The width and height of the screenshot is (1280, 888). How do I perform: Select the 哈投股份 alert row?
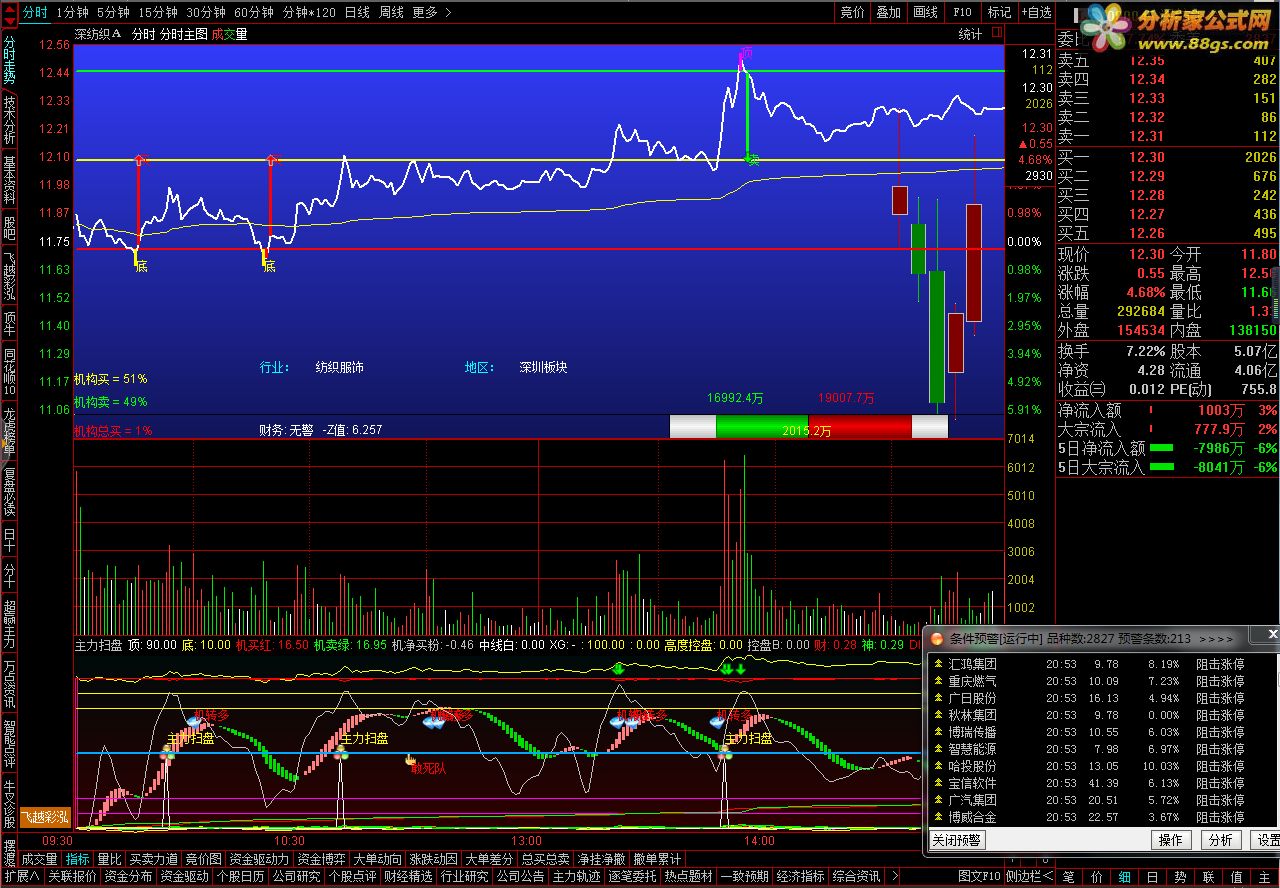pyautogui.click(x=1100, y=766)
